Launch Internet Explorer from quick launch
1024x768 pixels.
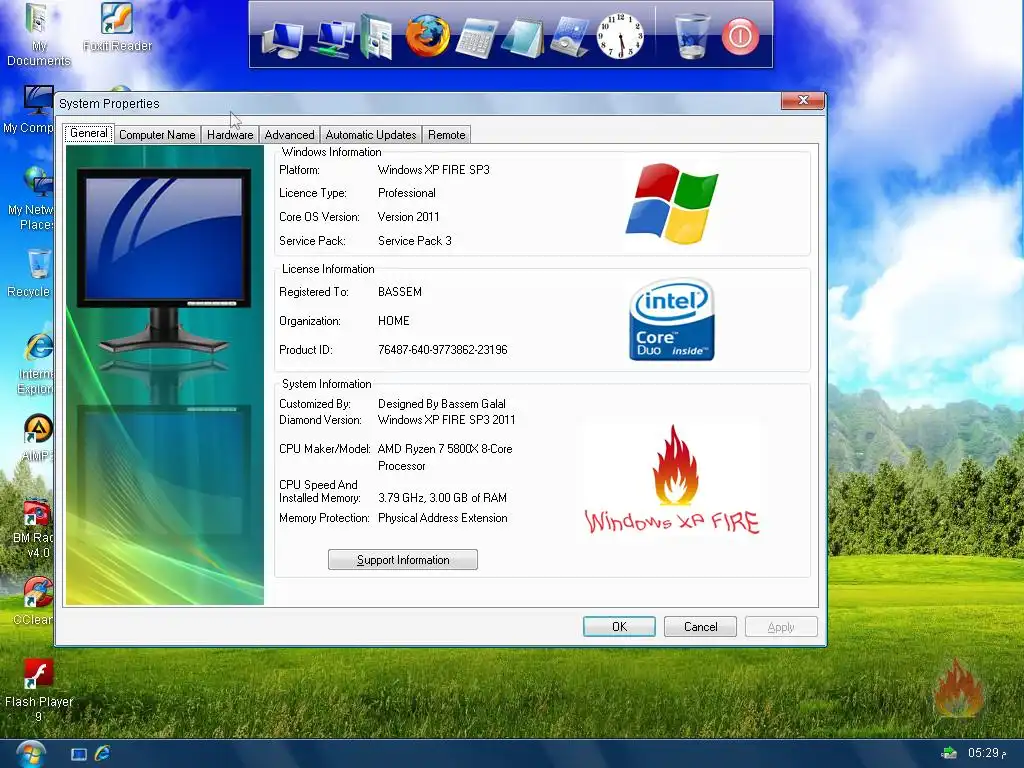[x=102, y=754]
